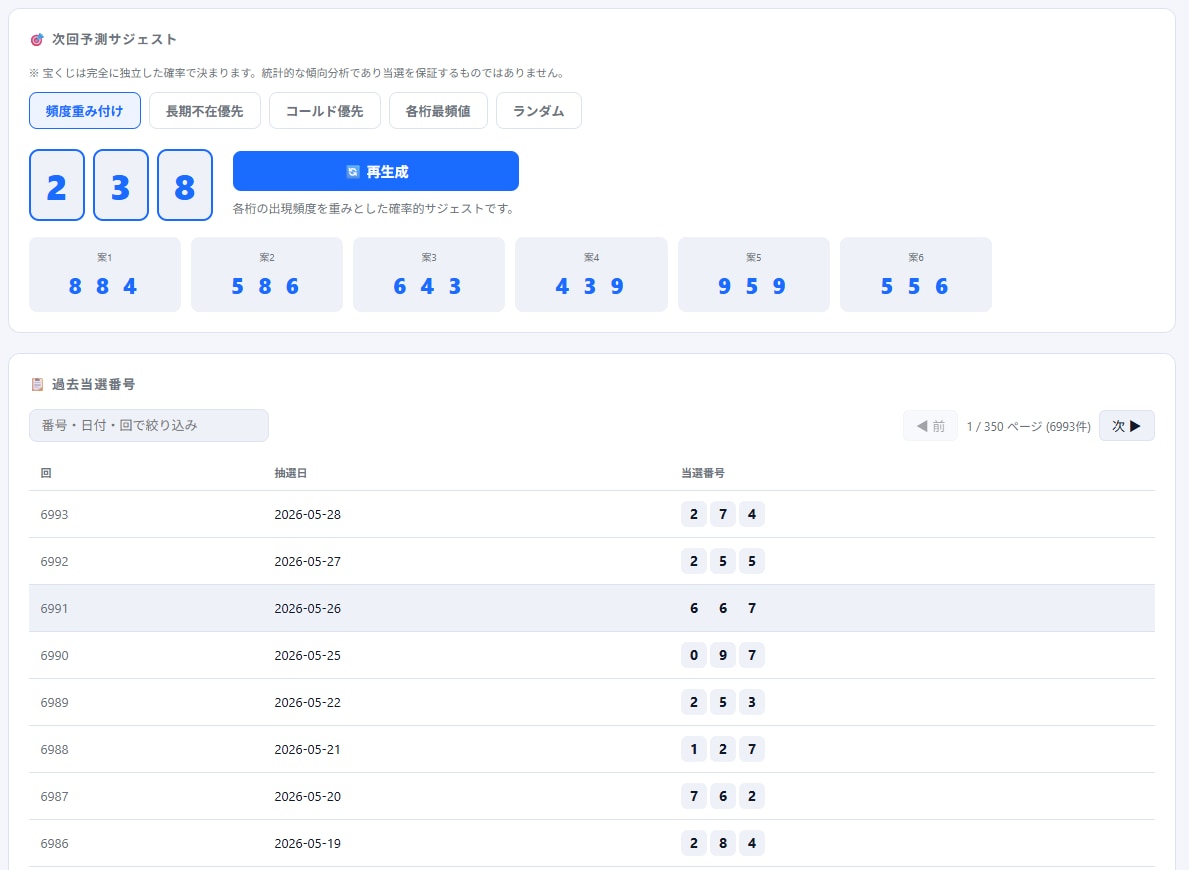The width and height of the screenshot is (1189, 870).
Task: Click the date 2026-05-25
Action: click(308, 655)
